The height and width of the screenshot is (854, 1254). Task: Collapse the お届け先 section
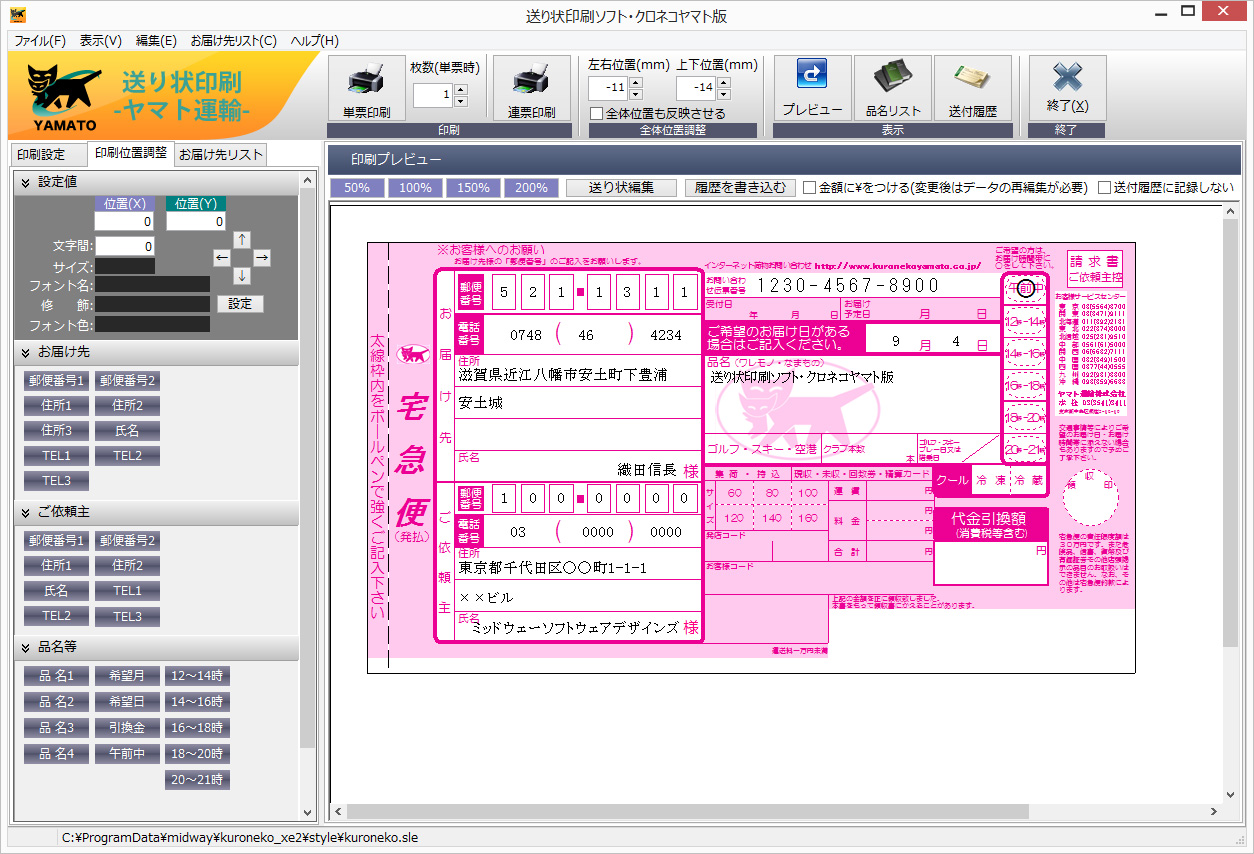tap(26, 353)
